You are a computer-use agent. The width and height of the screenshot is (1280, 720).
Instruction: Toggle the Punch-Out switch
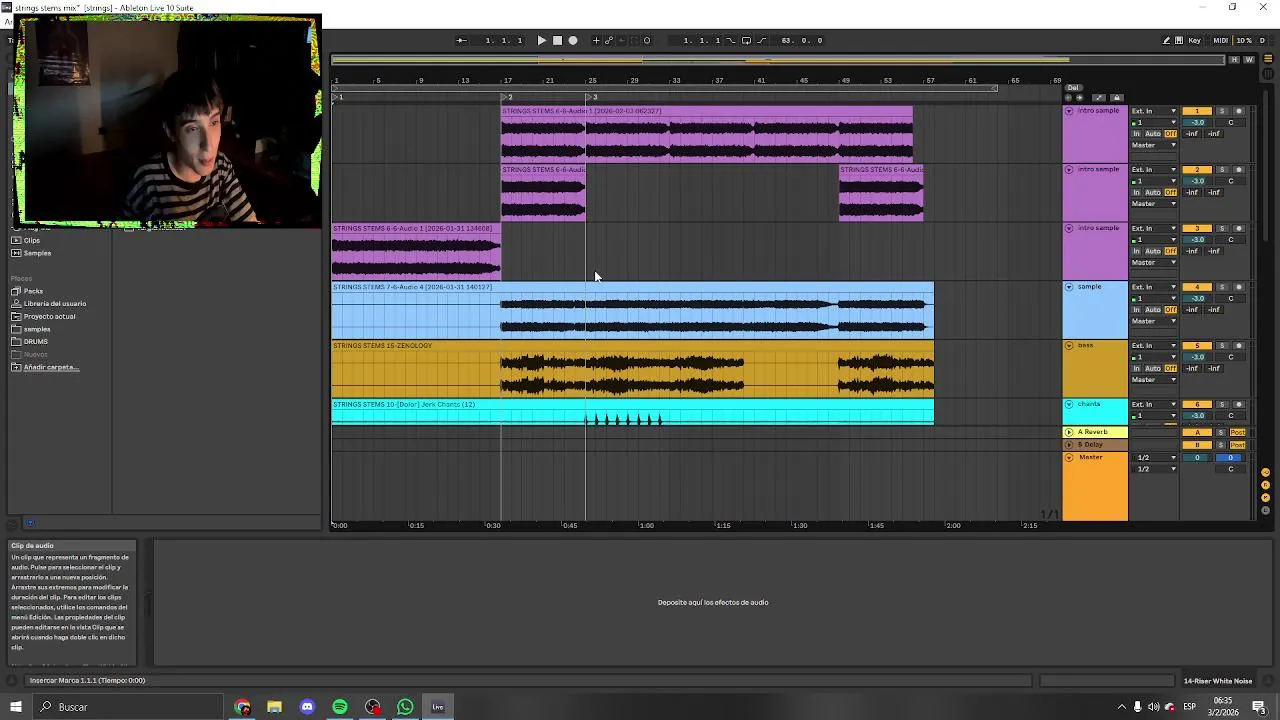tap(762, 41)
